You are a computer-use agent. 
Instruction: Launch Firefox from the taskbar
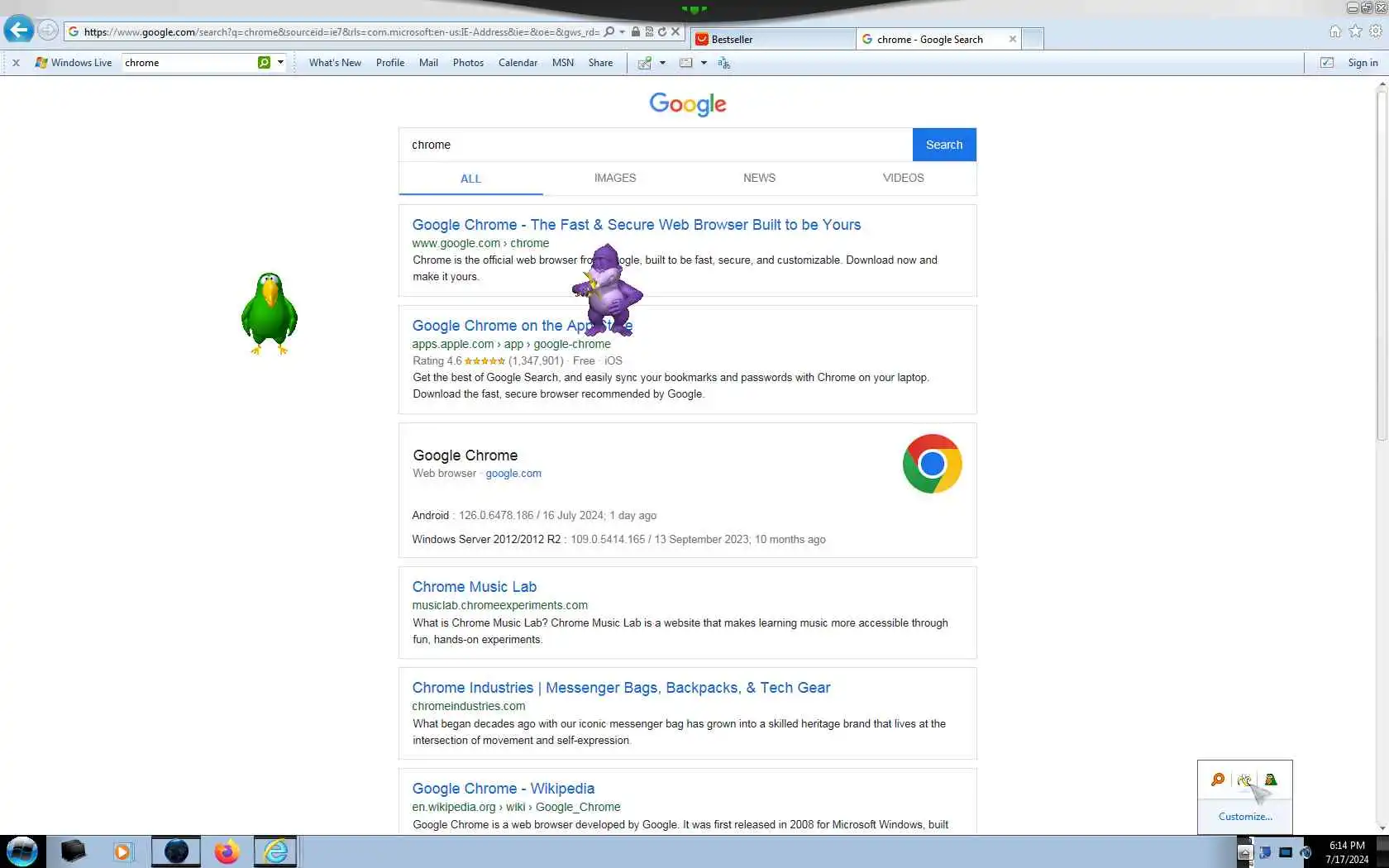click(226, 851)
